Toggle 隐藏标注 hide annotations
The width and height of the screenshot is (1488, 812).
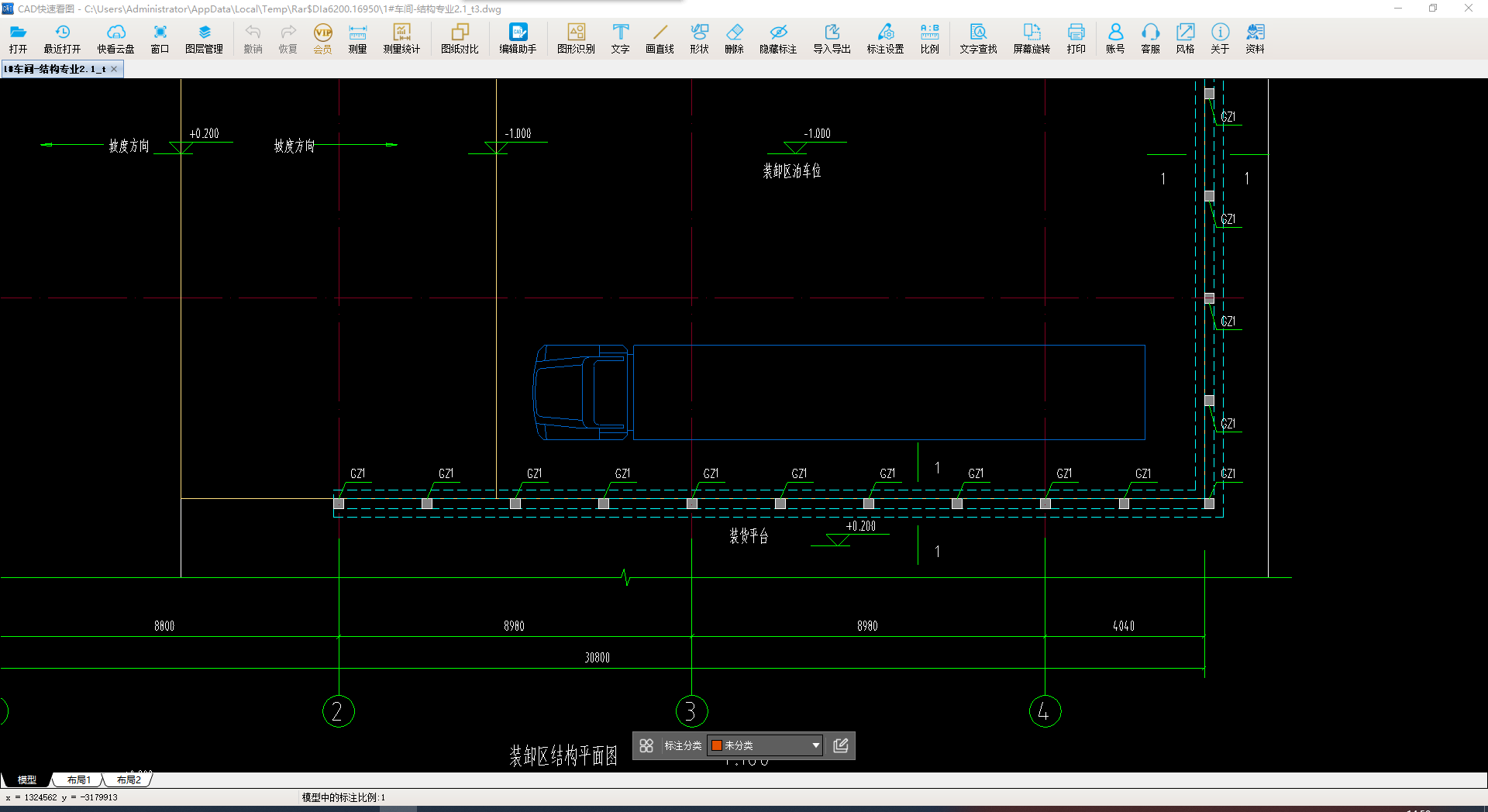tap(778, 39)
